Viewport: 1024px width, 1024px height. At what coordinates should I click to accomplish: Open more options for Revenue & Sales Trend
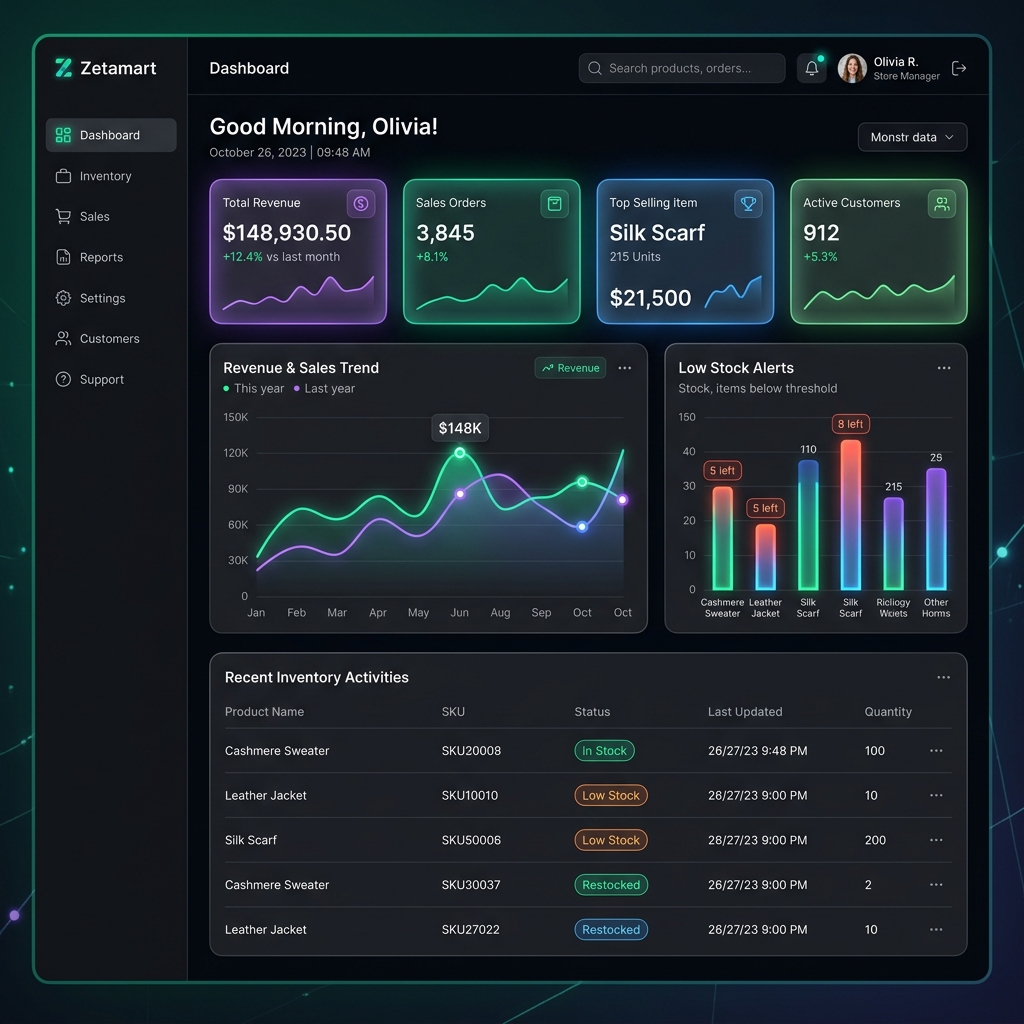[624, 368]
